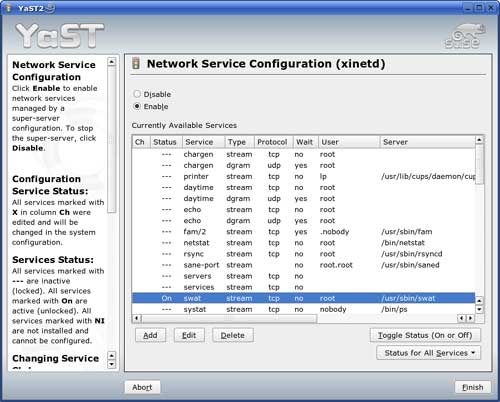Sort table by User column header
The width and height of the screenshot is (500, 402).
(x=349, y=142)
